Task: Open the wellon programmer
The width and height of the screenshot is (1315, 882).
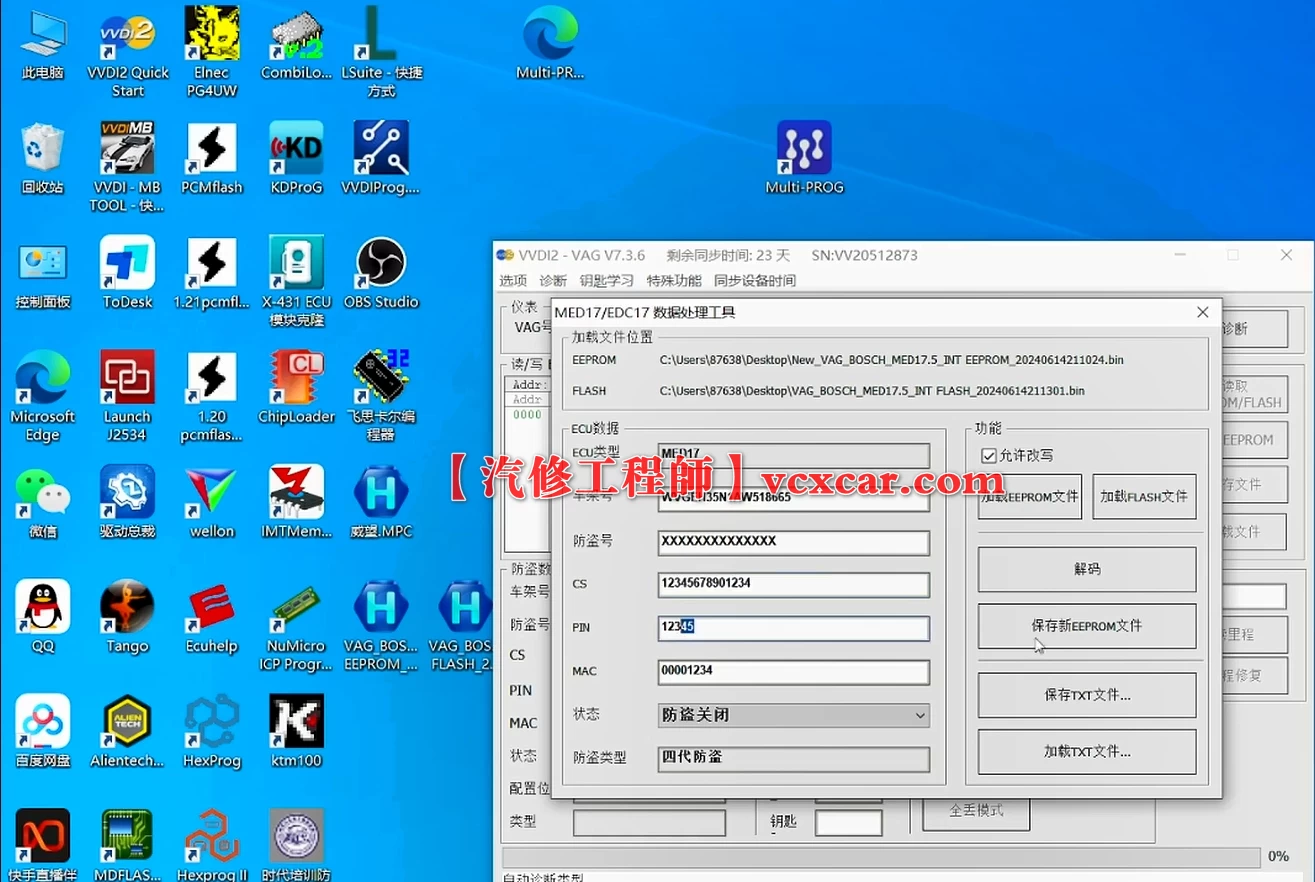Action: [x=212, y=490]
